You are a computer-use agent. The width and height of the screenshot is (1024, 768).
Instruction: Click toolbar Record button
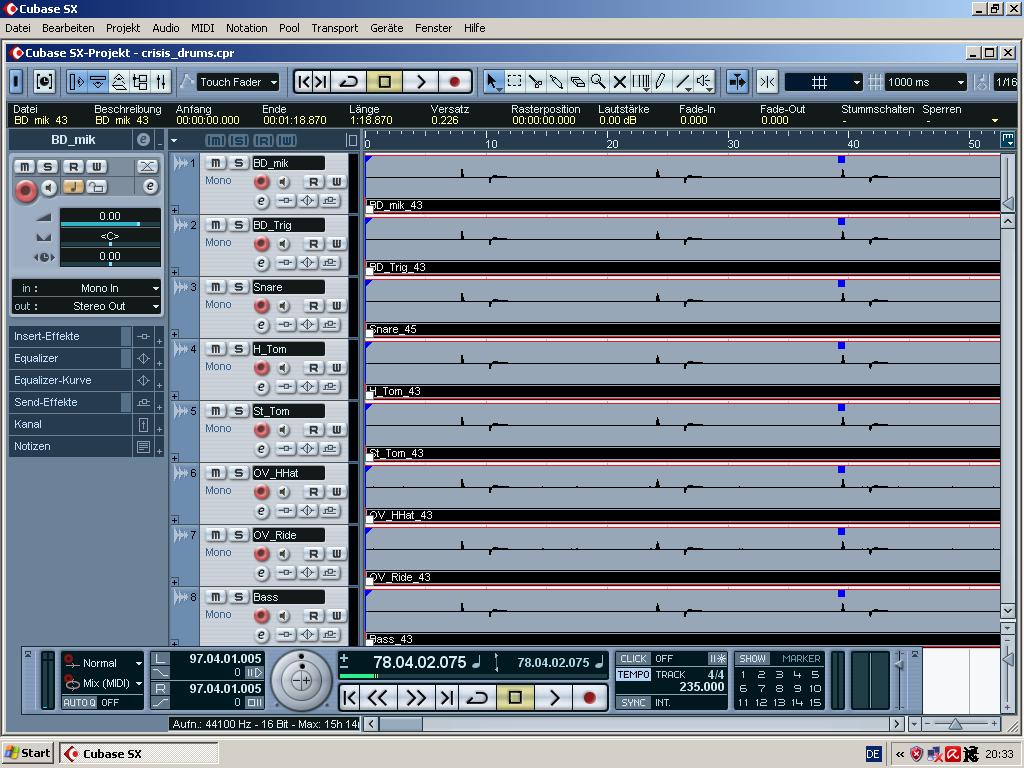coord(455,82)
